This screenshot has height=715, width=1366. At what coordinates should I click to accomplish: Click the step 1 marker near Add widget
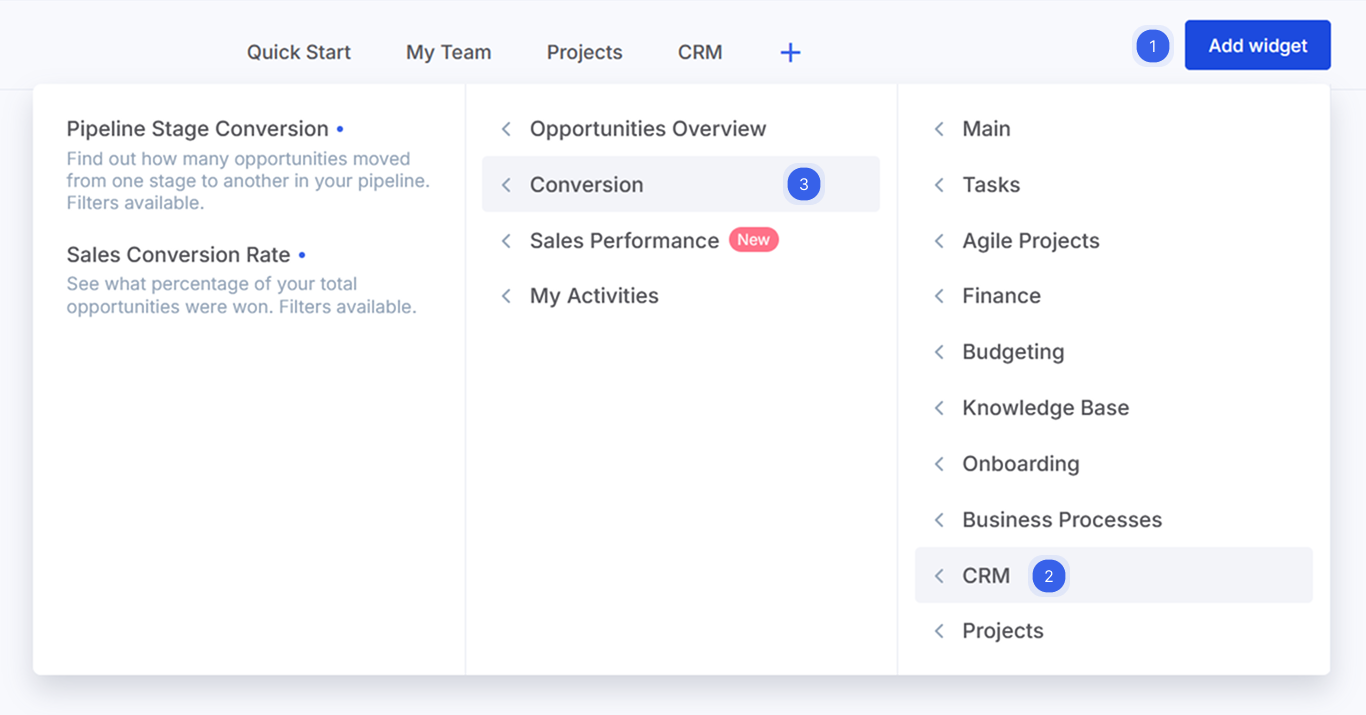pyautogui.click(x=1152, y=46)
